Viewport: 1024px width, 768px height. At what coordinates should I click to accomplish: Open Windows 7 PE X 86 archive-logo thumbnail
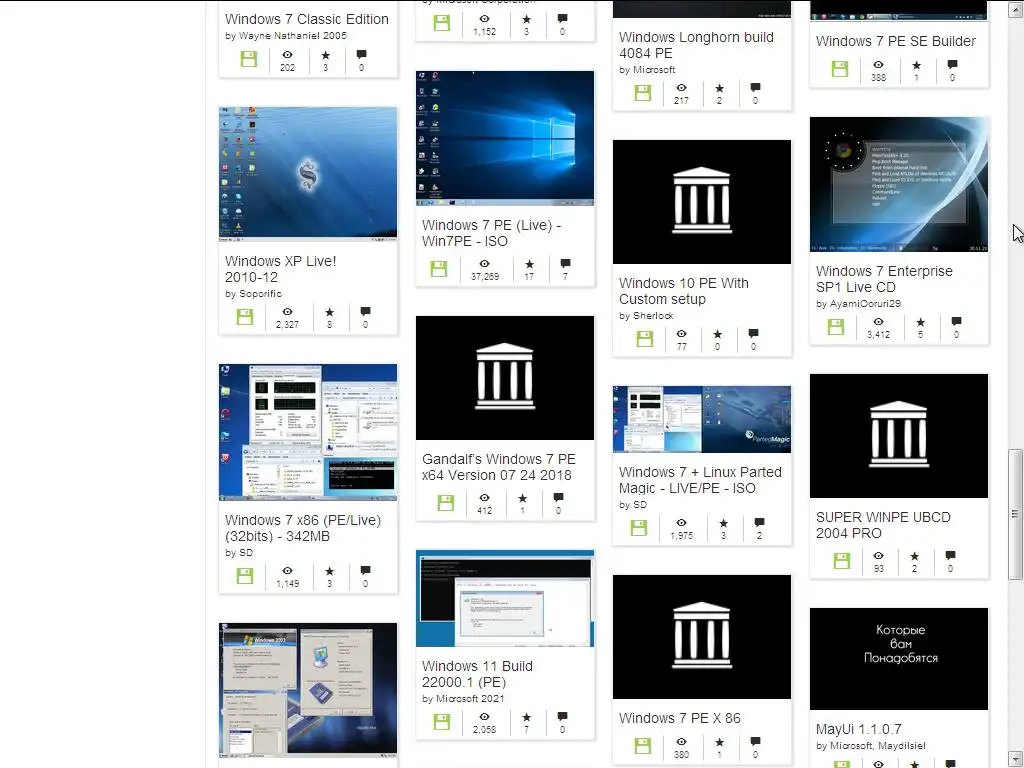701,637
